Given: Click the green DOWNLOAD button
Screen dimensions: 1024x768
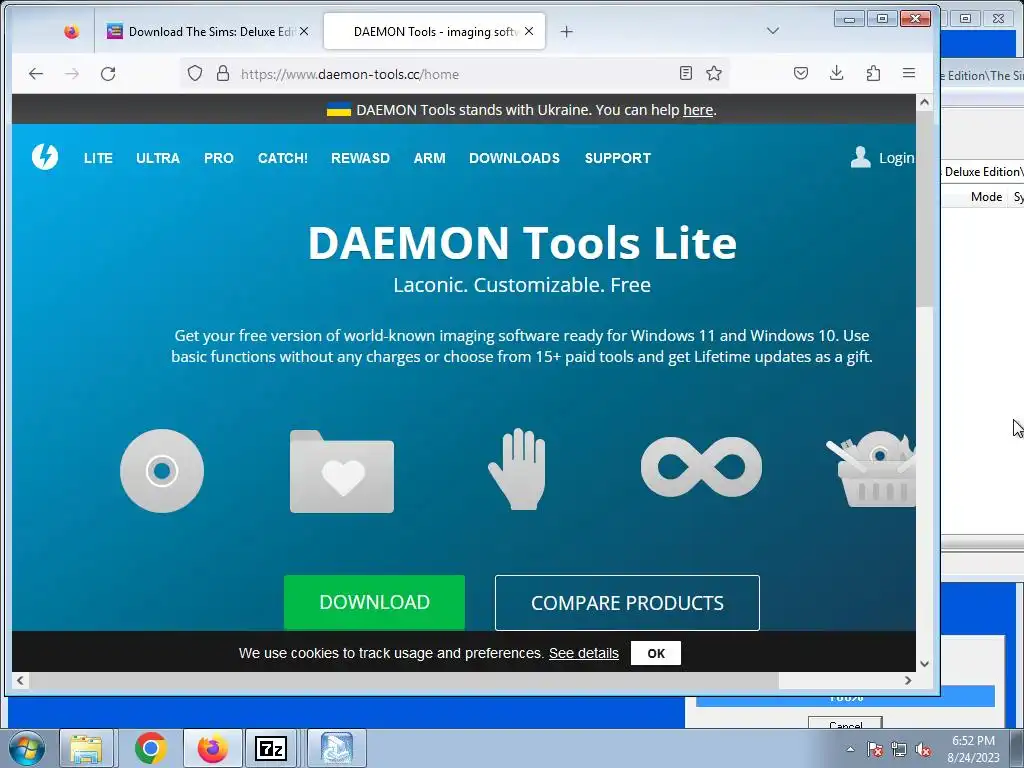Looking at the screenshot, I should (x=374, y=602).
